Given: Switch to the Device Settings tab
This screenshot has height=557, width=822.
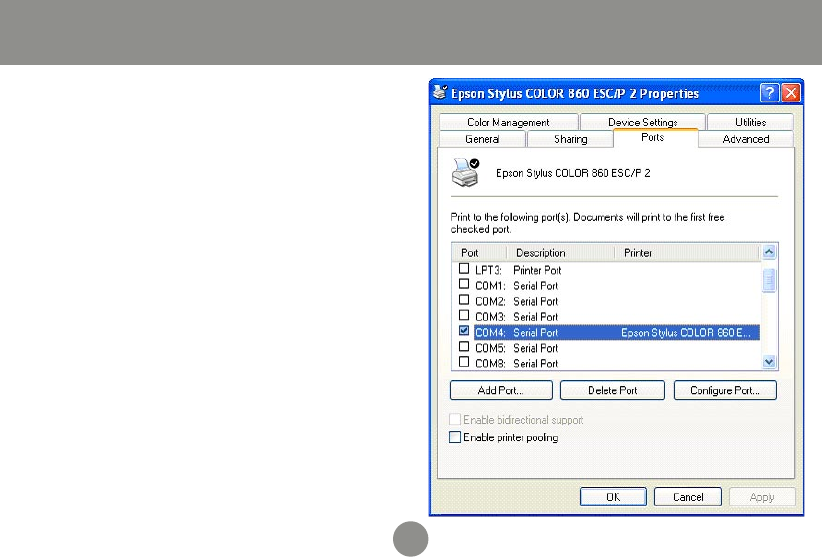Looking at the screenshot, I should point(643,122).
